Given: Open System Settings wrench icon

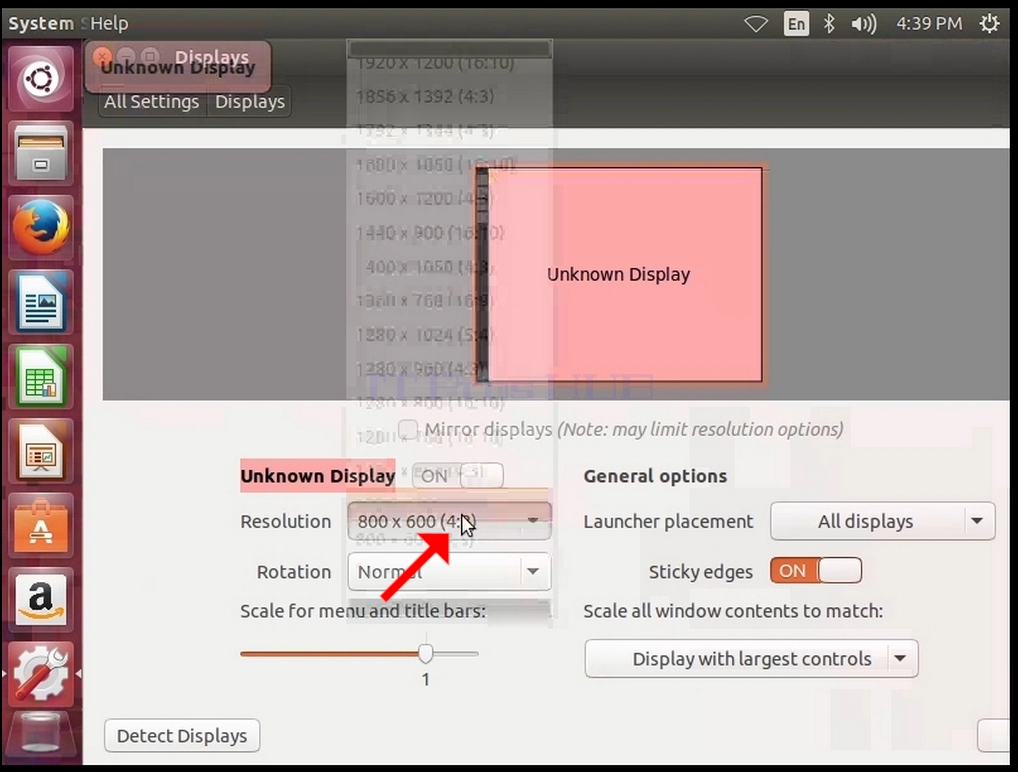Looking at the screenshot, I should pos(41,674).
